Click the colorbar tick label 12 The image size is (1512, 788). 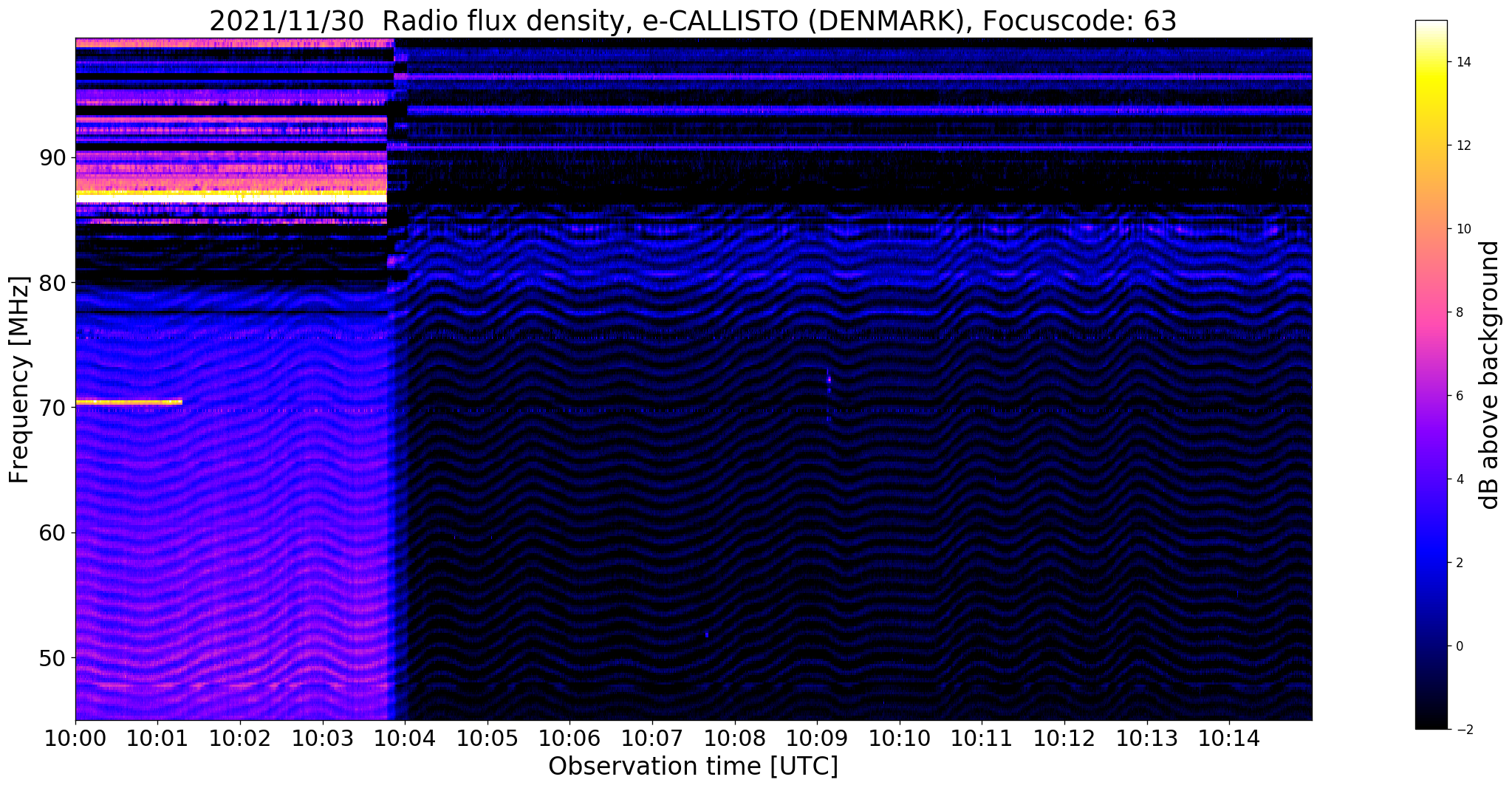click(1463, 145)
